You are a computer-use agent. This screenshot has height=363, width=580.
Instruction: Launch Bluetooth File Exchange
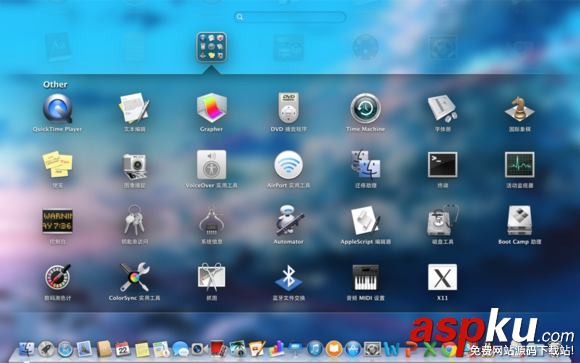289,278
